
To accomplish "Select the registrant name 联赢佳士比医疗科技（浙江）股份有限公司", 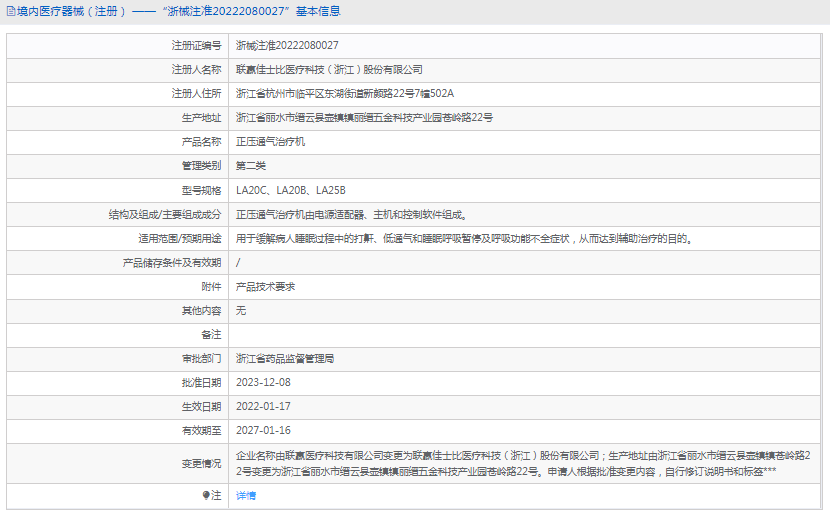I will (329, 69).
